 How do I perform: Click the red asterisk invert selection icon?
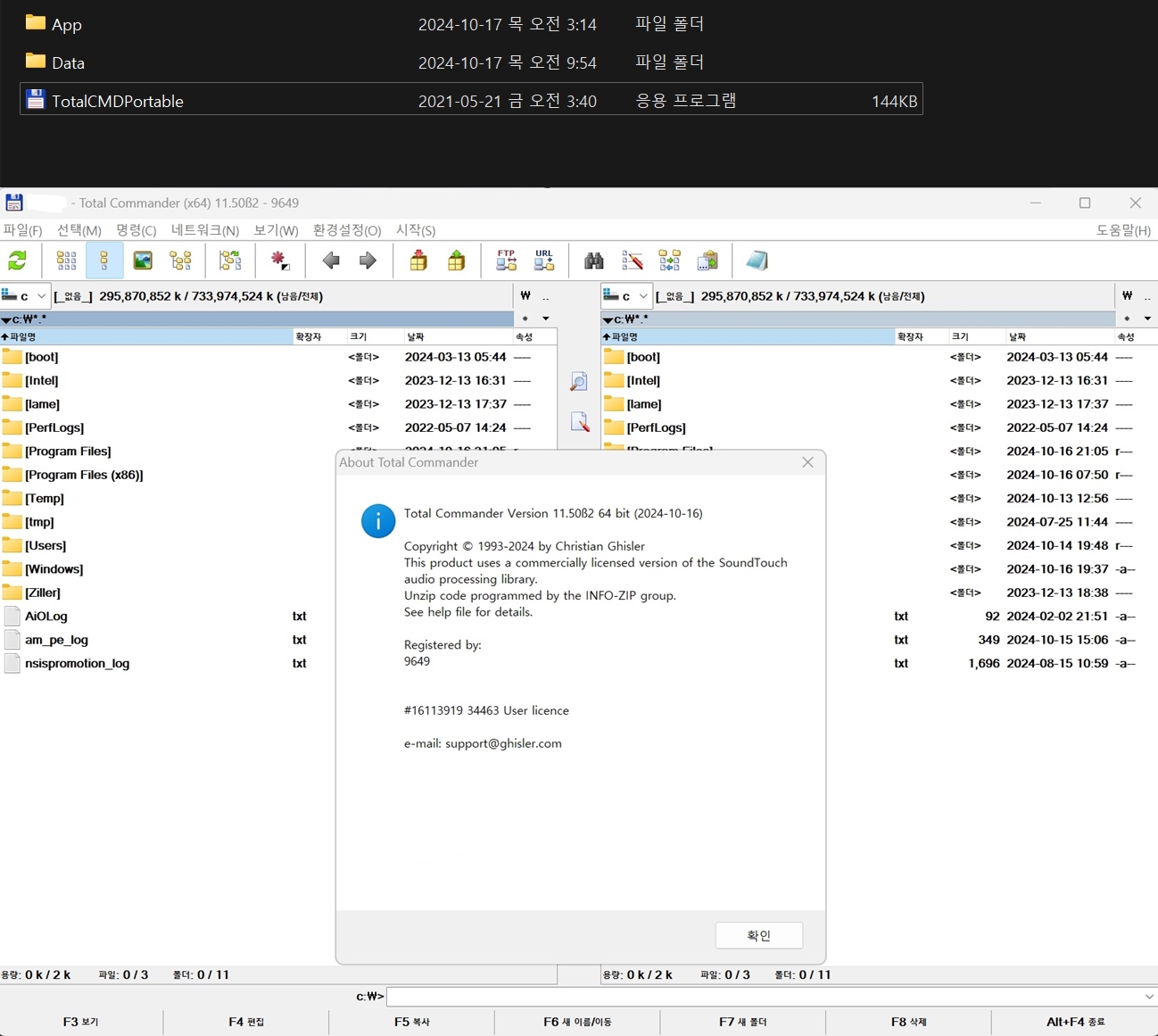(x=280, y=261)
